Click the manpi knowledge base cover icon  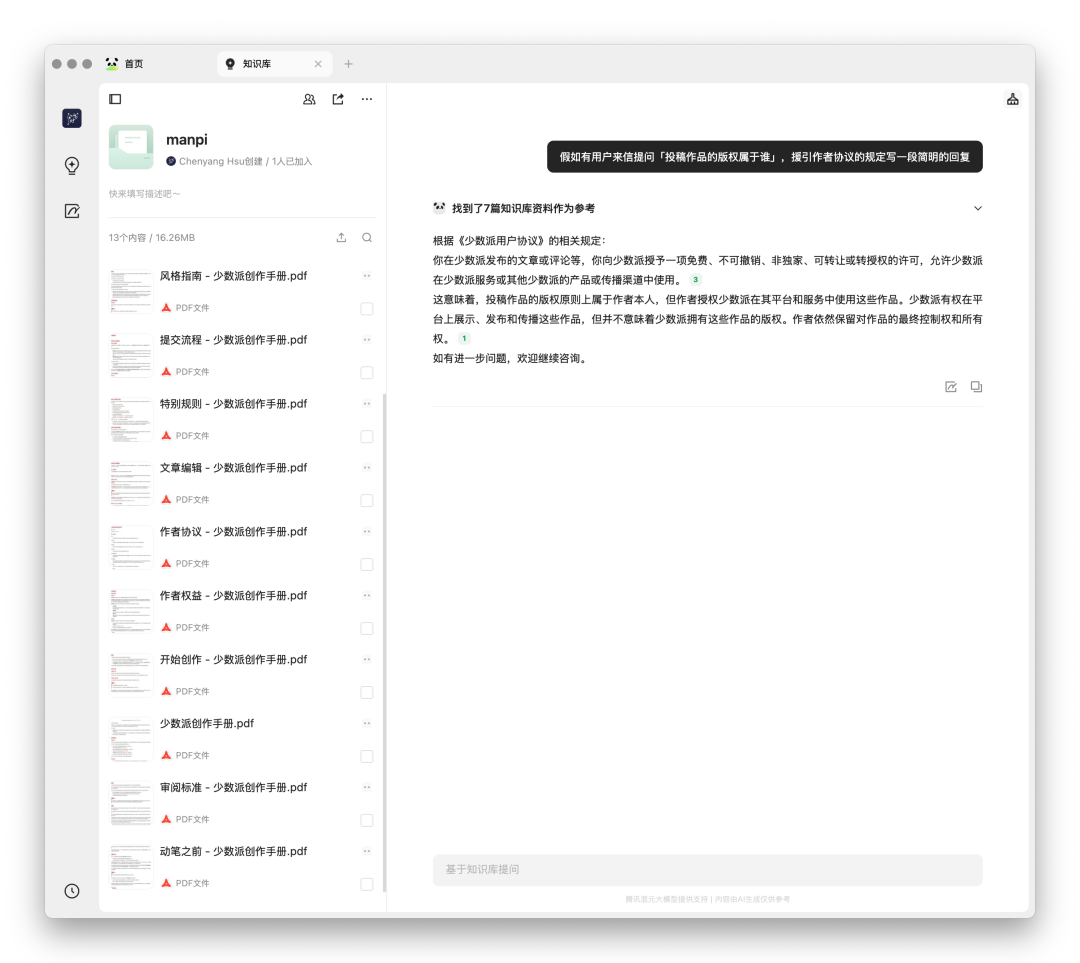click(x=131, y=147)
